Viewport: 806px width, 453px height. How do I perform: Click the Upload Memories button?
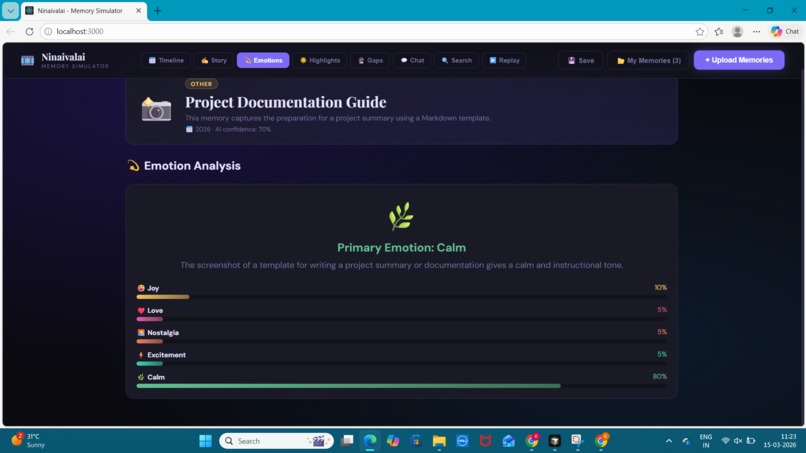coord(739,60)
